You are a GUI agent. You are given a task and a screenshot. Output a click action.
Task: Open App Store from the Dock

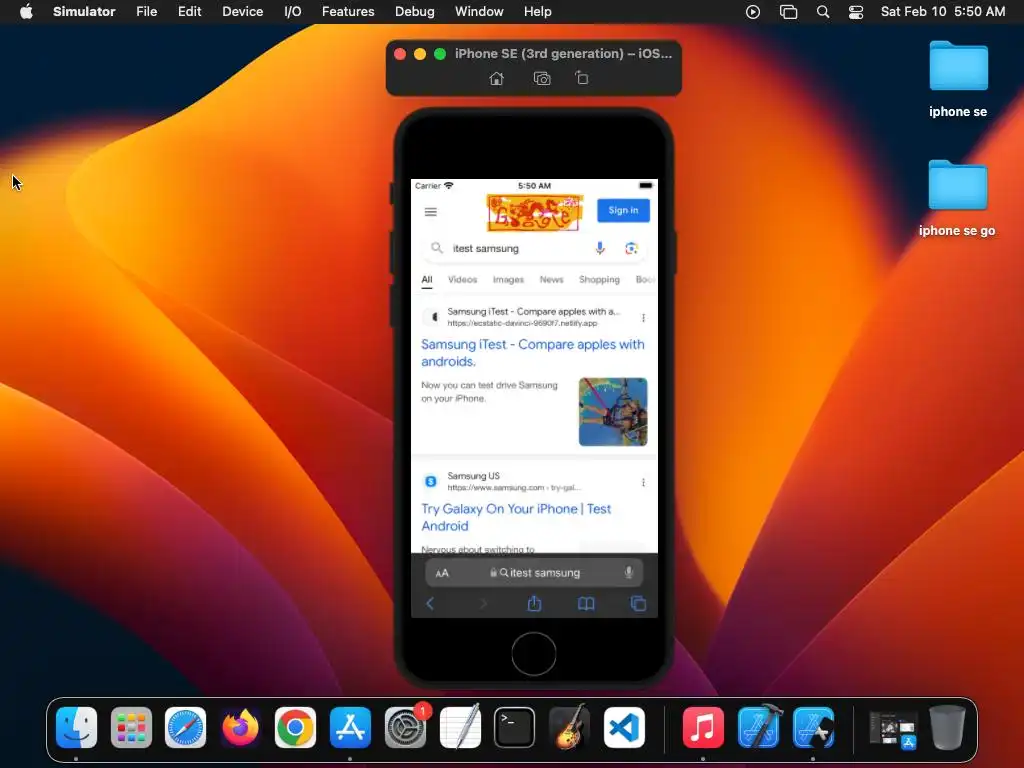point(350,727)
